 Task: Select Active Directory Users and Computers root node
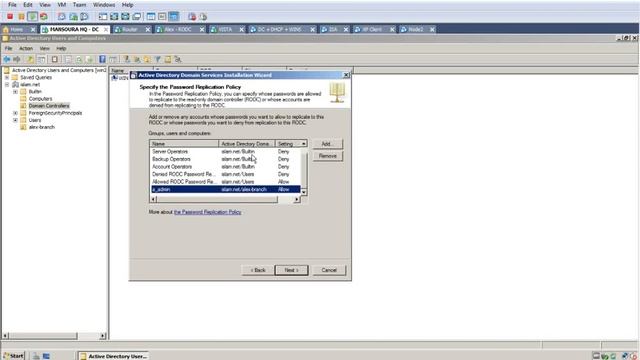tap(59, 70)
